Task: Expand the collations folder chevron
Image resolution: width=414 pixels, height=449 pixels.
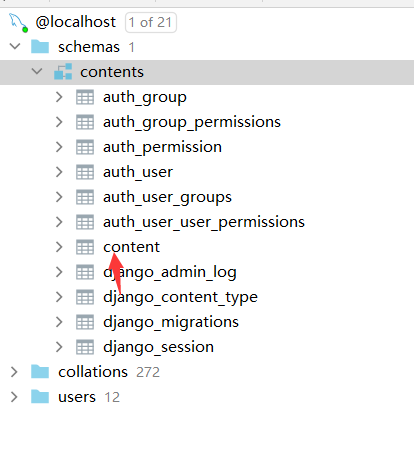Action: 14,372
